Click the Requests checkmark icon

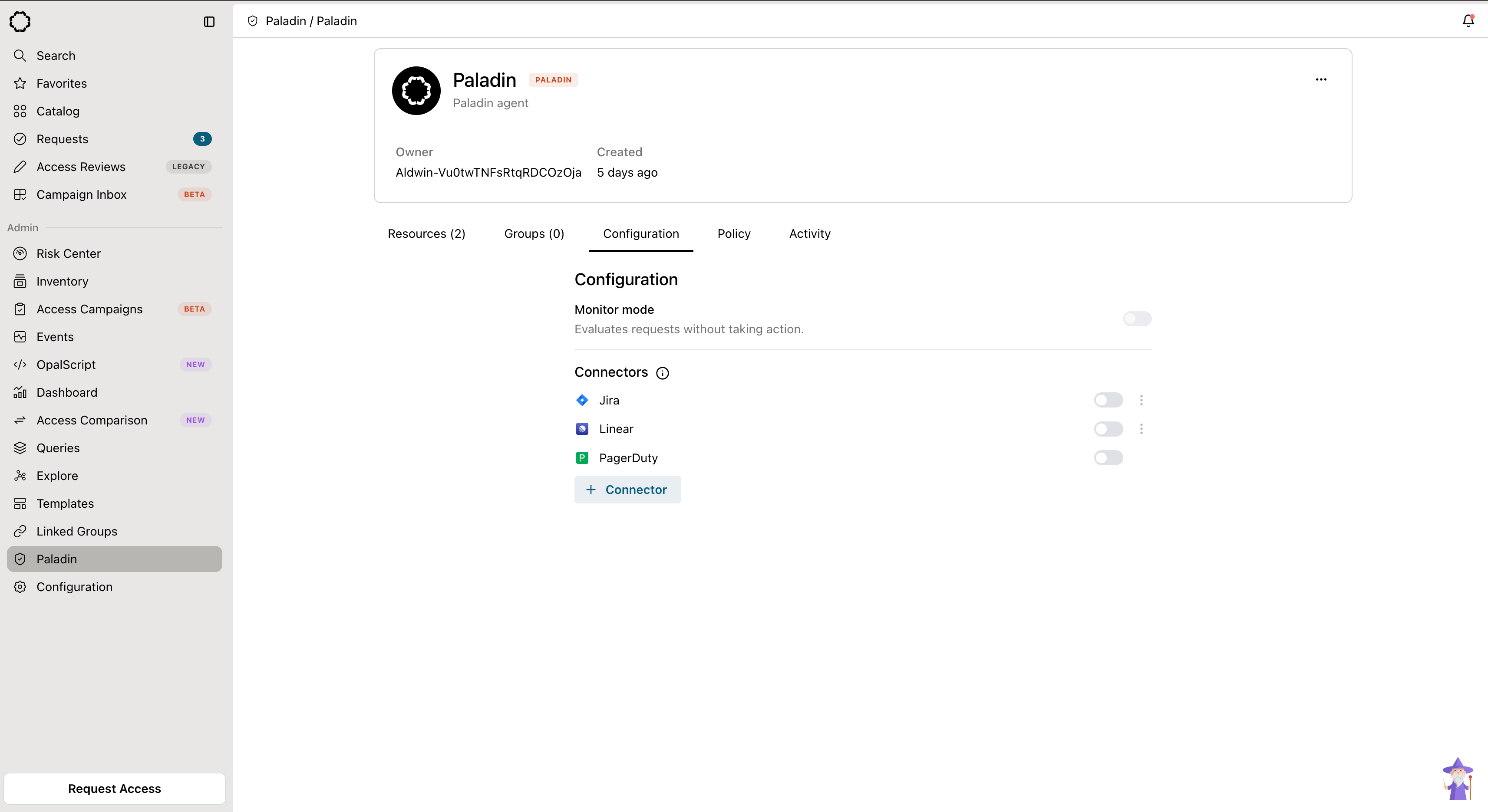coord(20,138)
